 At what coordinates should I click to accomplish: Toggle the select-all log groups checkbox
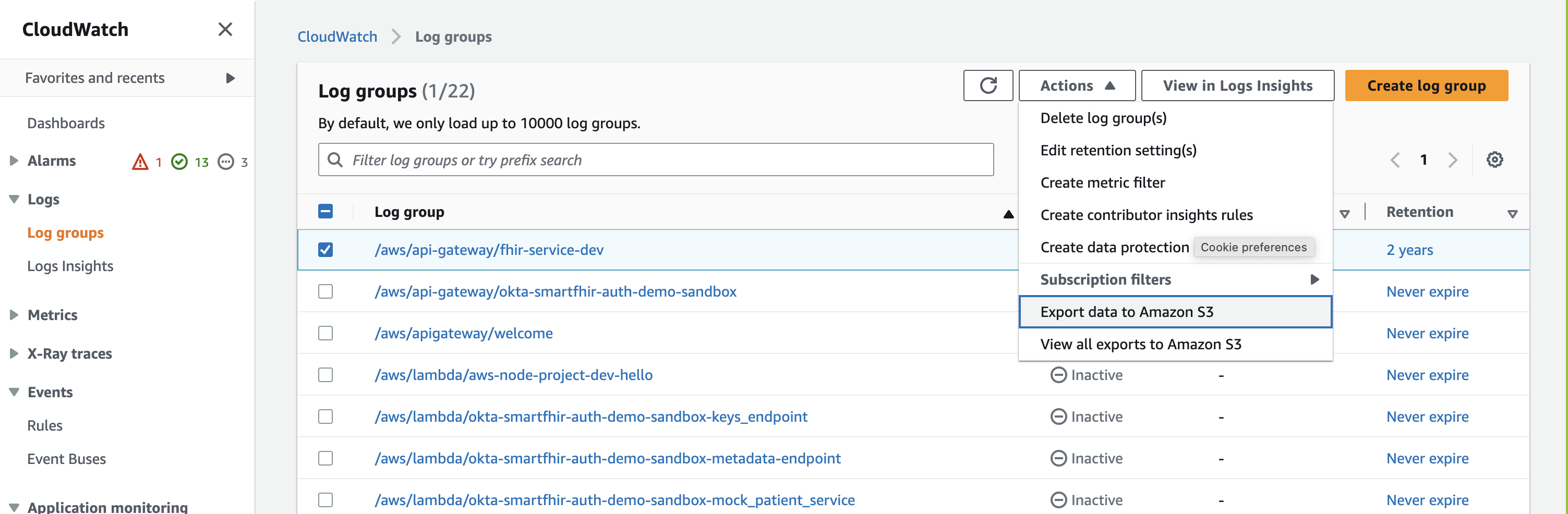(x=325, y=212)
